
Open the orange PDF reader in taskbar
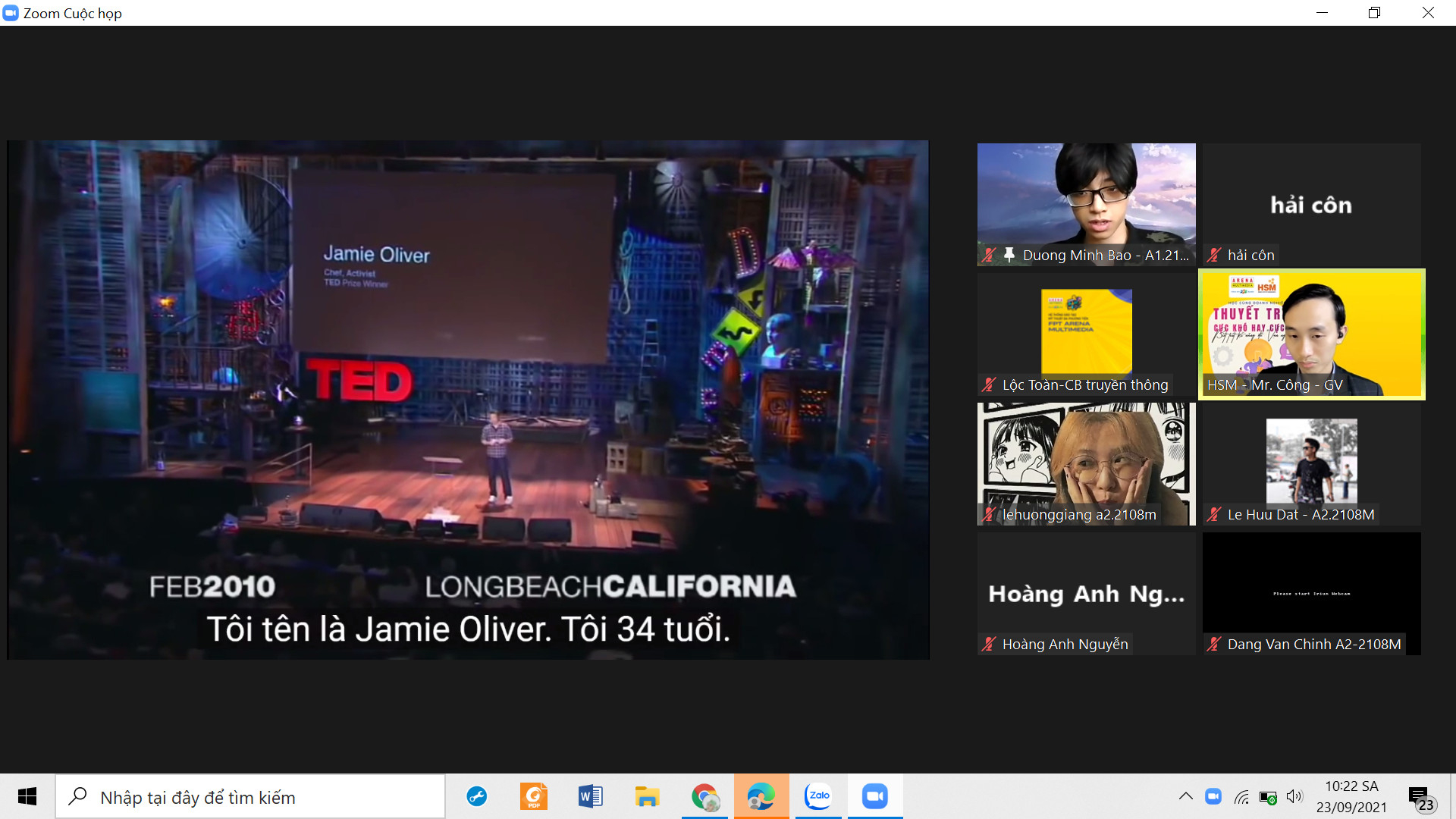[534, 796]
